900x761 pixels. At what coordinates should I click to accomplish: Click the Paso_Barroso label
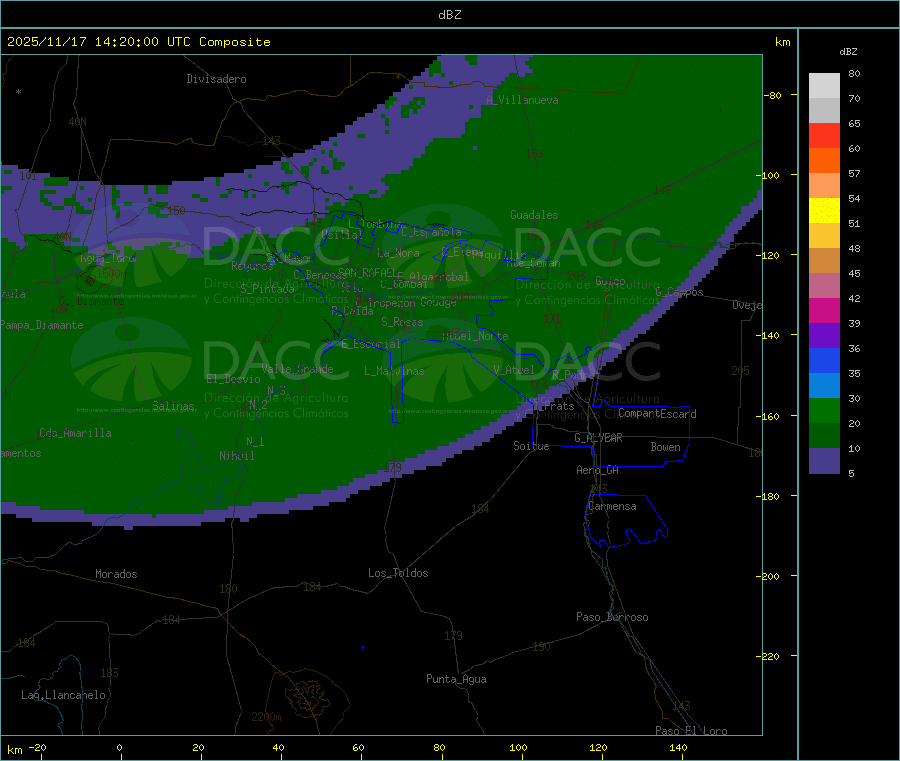click(x=612, y=617)
